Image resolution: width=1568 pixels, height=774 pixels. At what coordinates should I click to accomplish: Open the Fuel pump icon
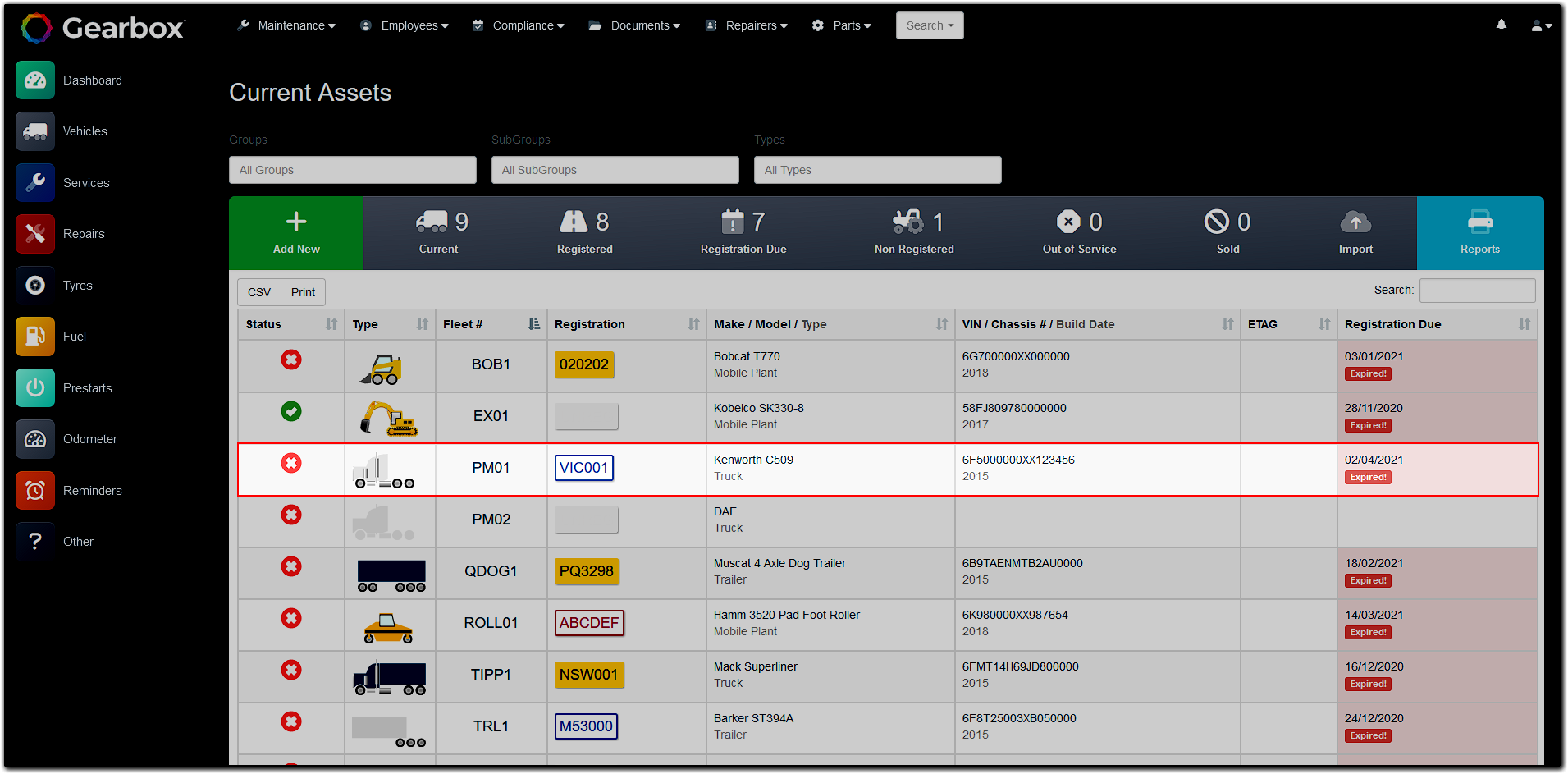[35, 337]
